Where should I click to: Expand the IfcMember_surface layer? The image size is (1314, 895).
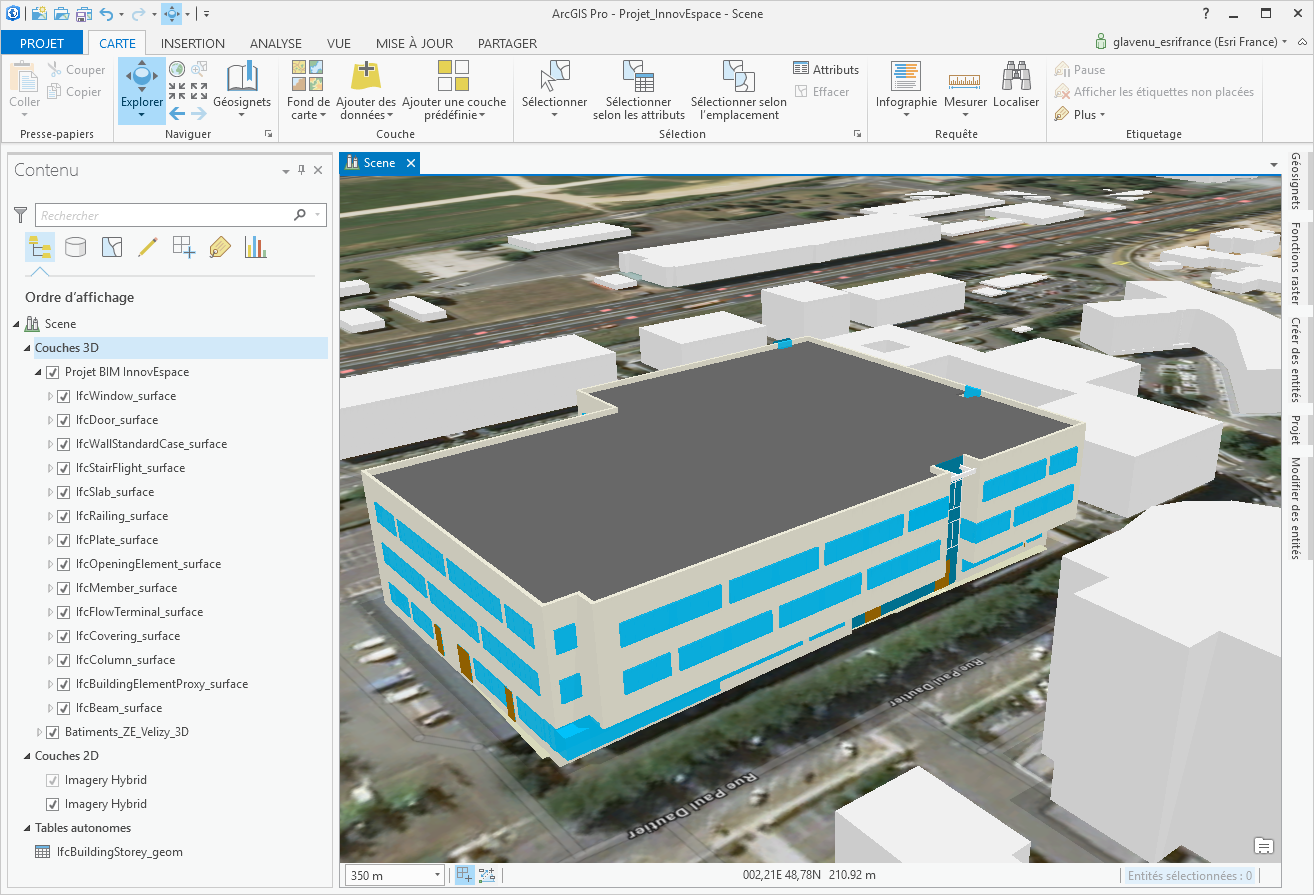[x=51, y=588]
